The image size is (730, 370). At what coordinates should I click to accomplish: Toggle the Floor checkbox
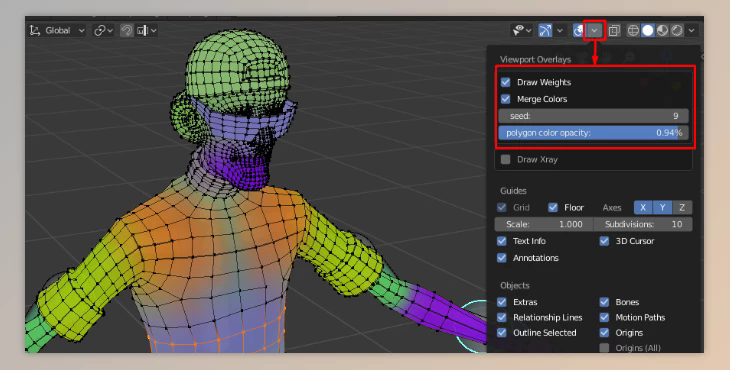point(553,208)
